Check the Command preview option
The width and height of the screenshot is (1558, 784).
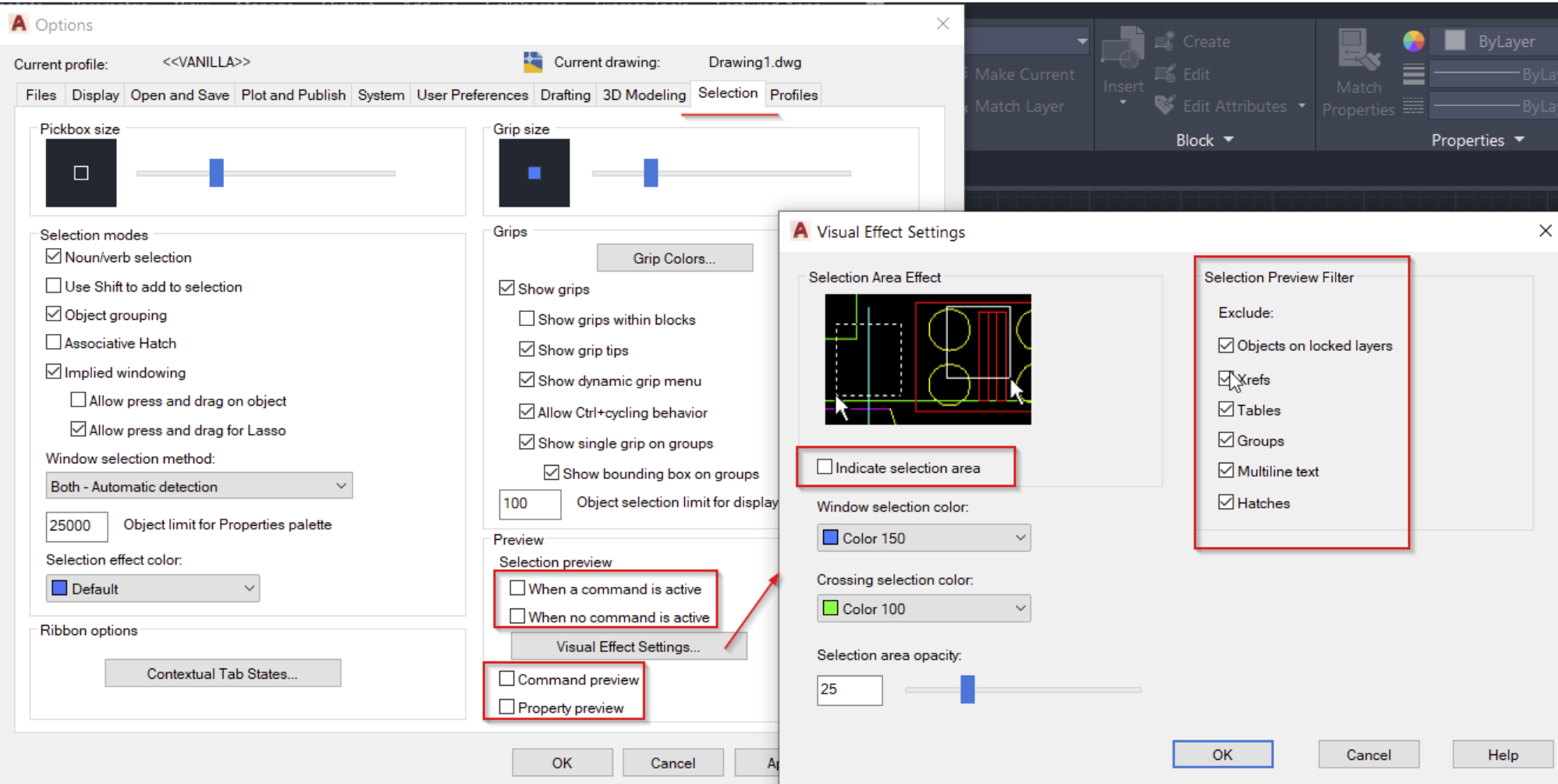click(507, 678)
